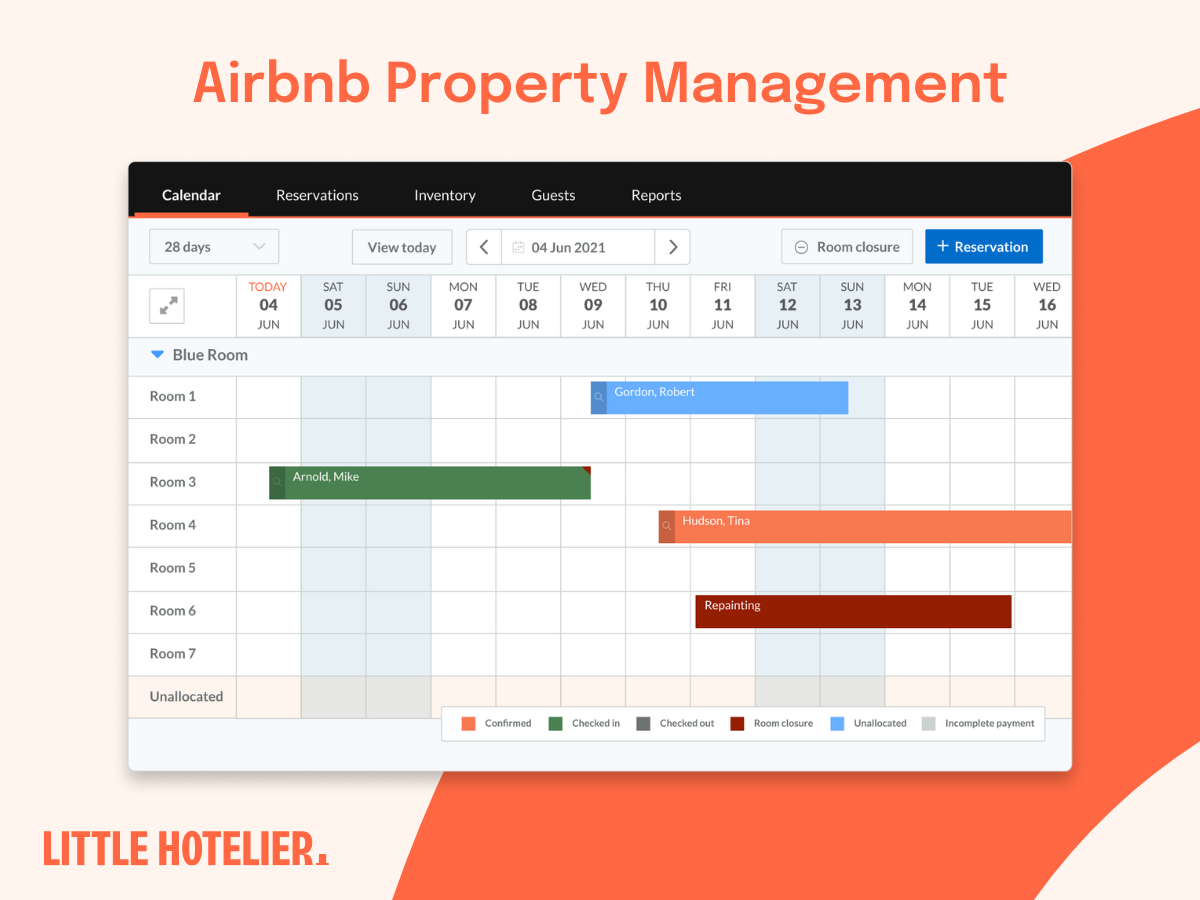
Task: Click Arnold, Mike's checked-in reservation bar
Action: click(430, 482)
